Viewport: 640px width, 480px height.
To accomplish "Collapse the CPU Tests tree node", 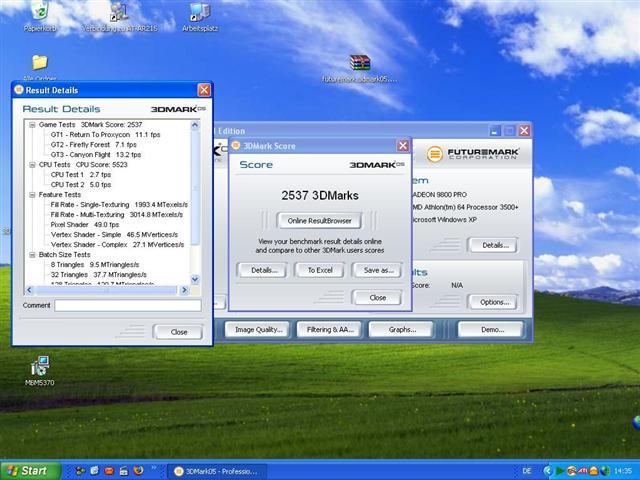I will [x=32, y=165].
